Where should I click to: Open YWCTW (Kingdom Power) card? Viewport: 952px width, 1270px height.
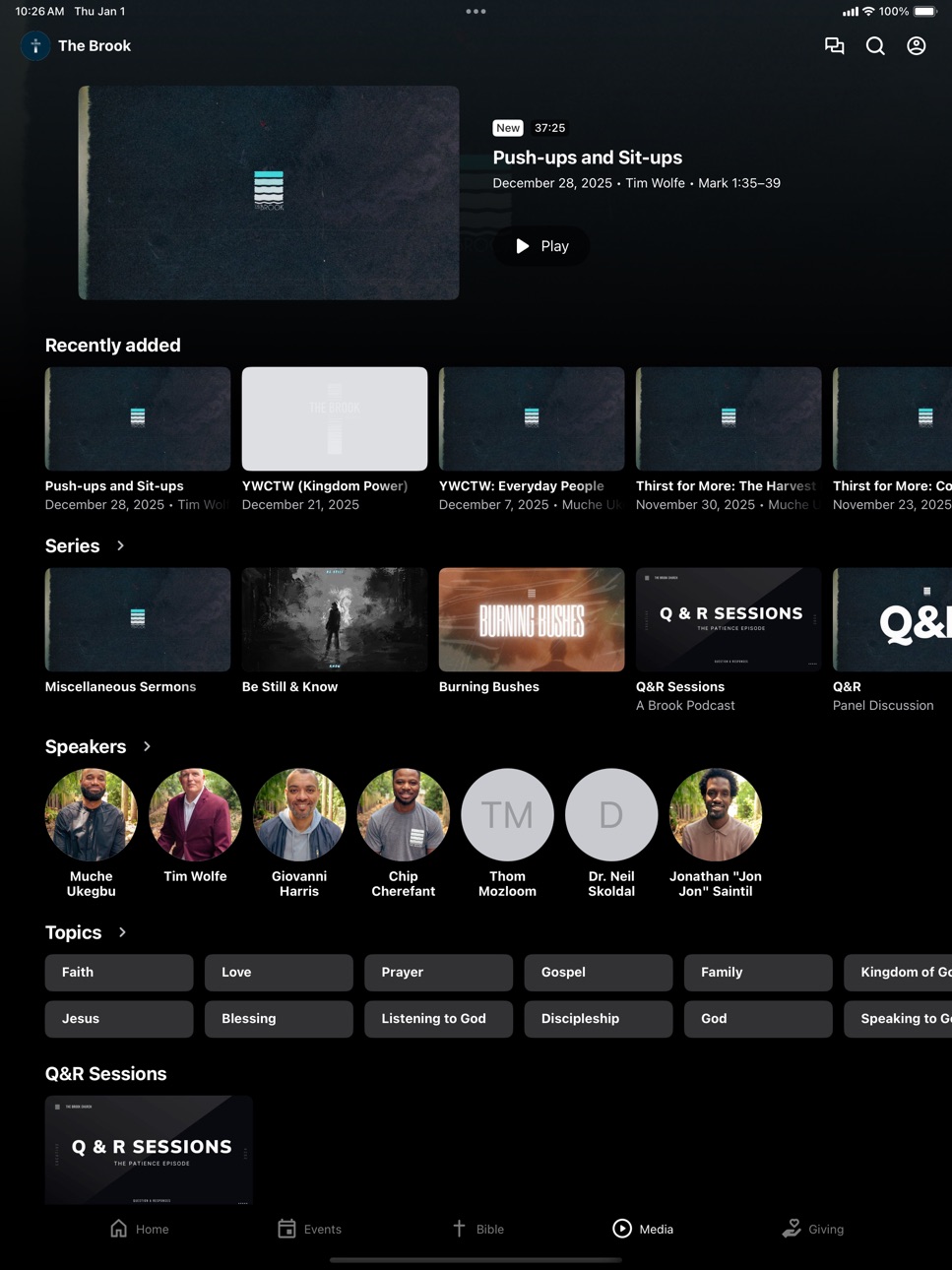coord(335,440)
